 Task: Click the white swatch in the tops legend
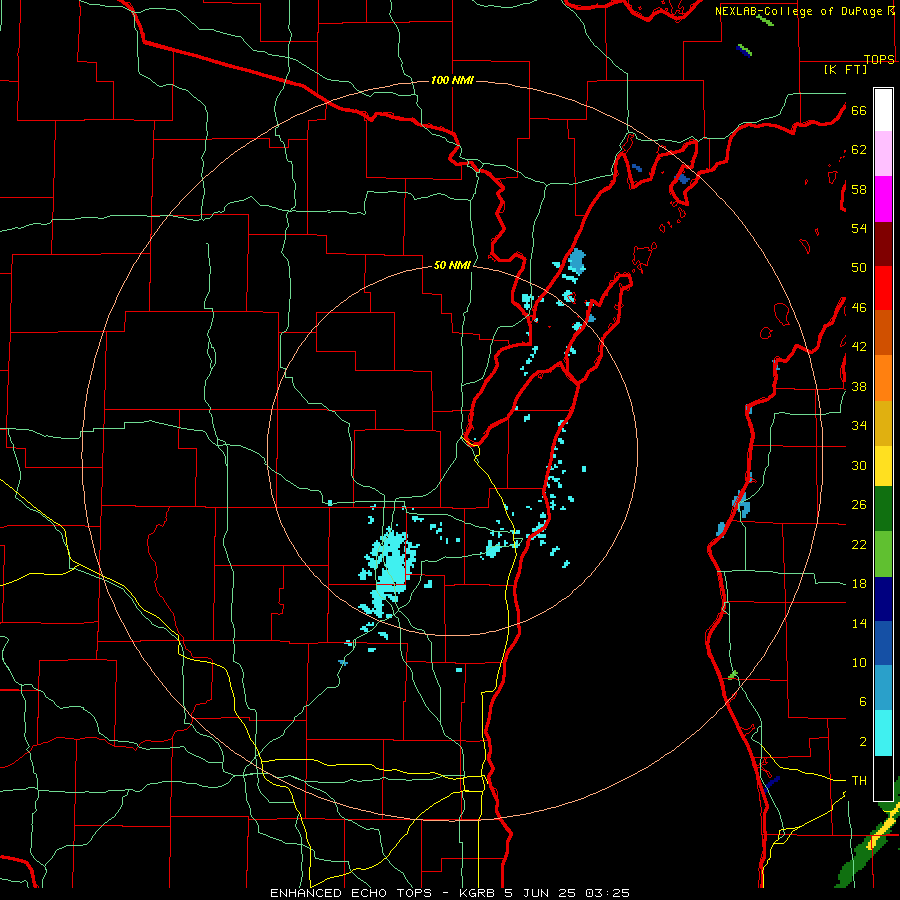[x=883, y=110]
